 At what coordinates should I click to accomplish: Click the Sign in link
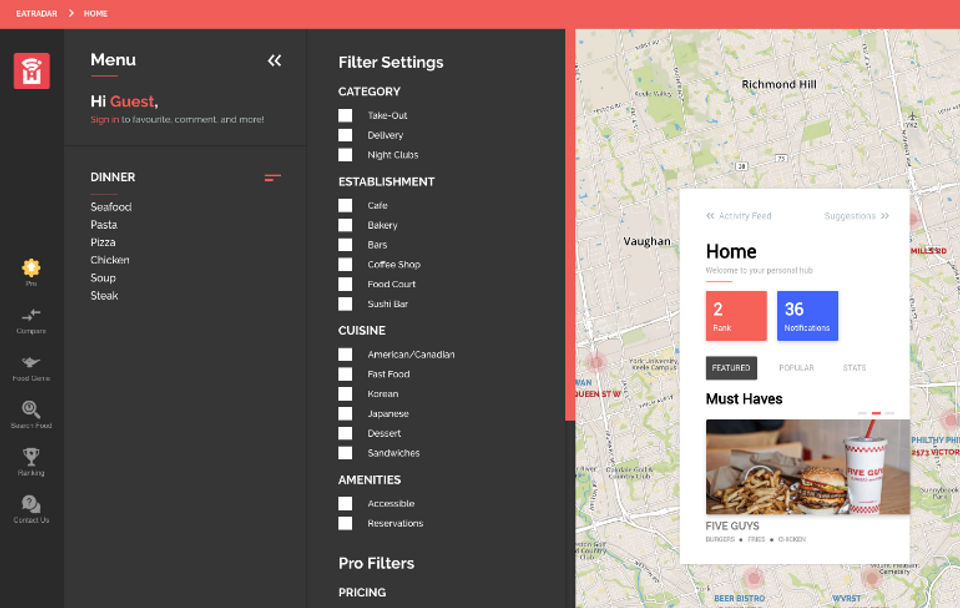(x=105, y=119)
